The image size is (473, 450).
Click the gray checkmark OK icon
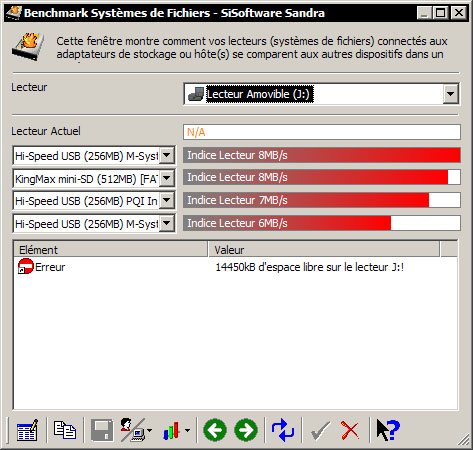pos(320,430)
